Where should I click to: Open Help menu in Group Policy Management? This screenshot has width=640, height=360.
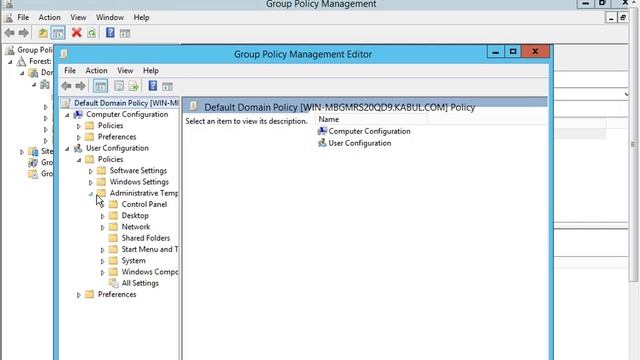click(x=141, y=18)
